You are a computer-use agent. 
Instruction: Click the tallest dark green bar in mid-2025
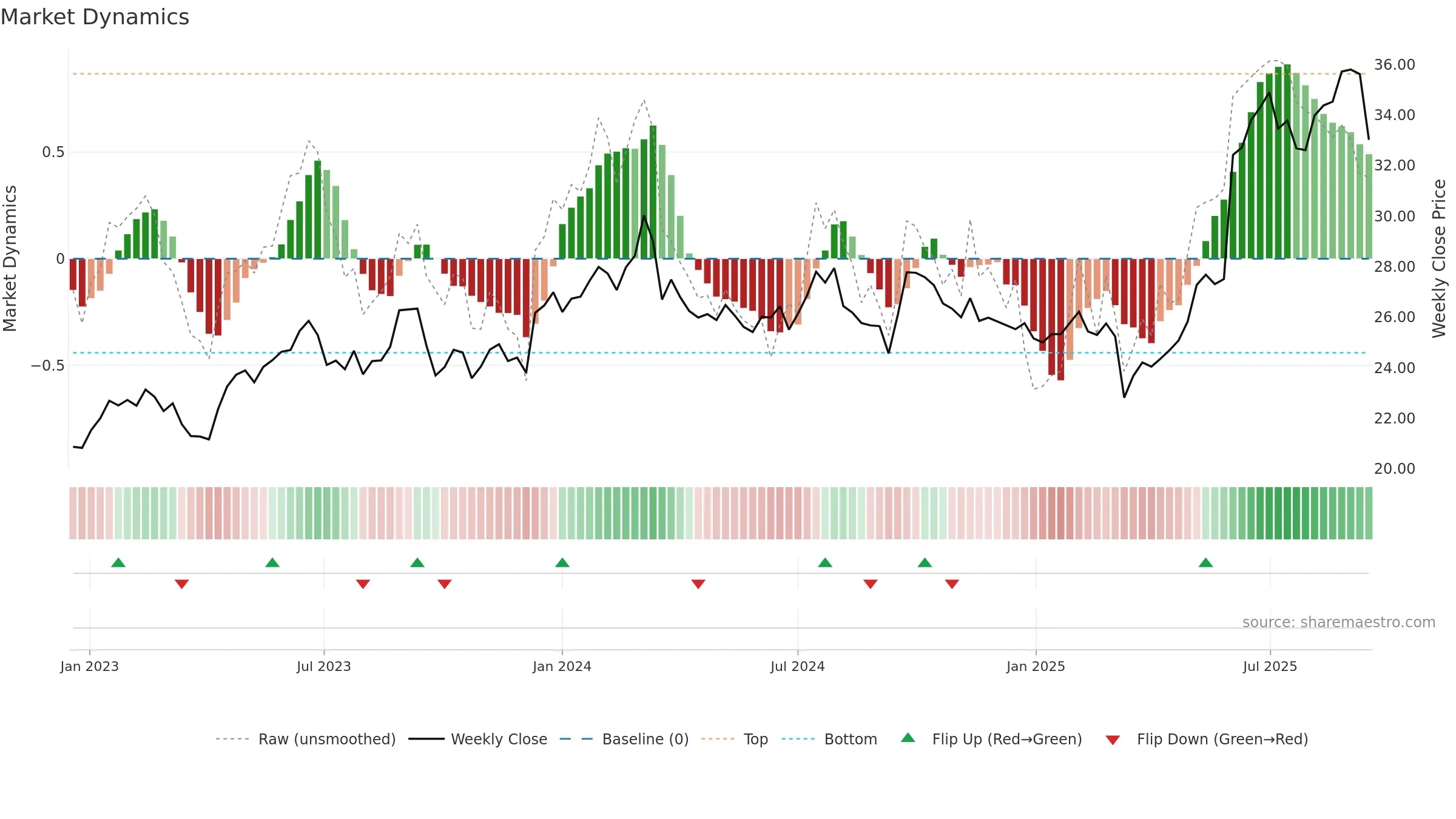pos(1287,161)
